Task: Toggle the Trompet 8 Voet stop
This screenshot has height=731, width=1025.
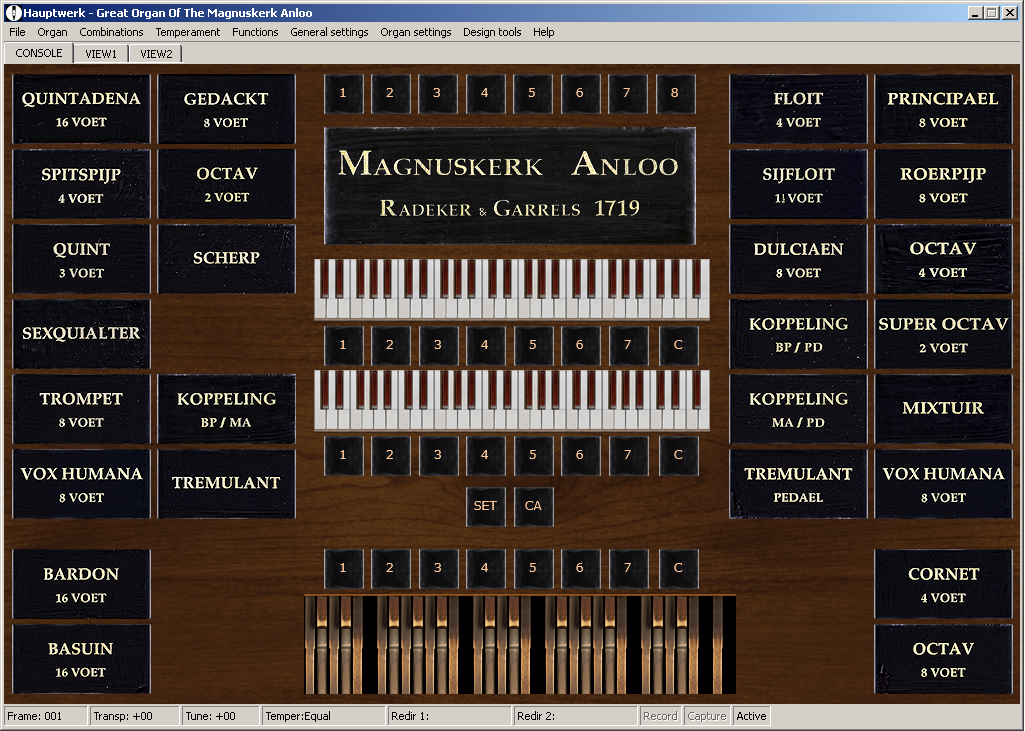Action: tap(81, 409)
